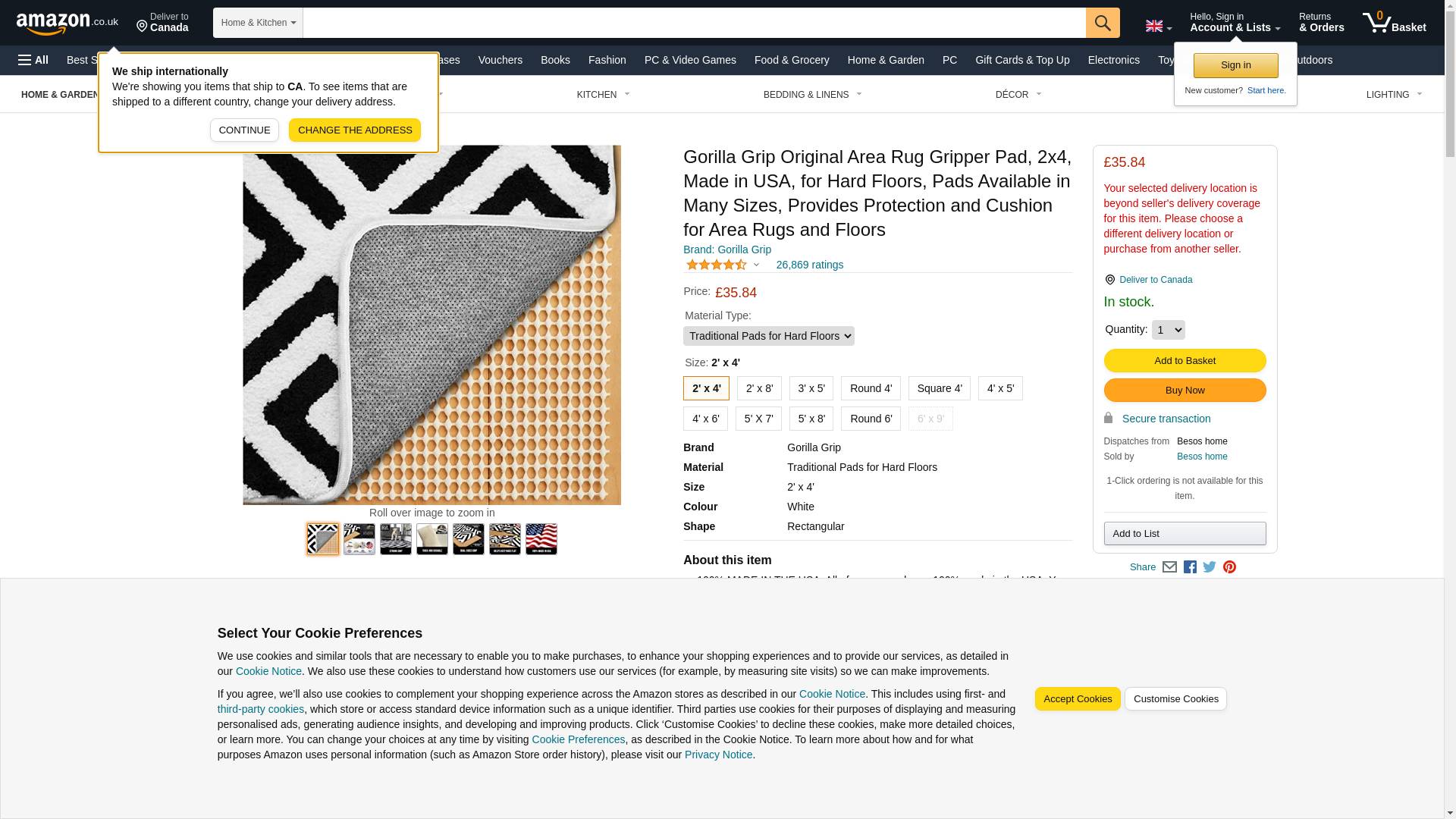Click the Accept Cookies button
1456x819 pixels.
point(1078,699)
